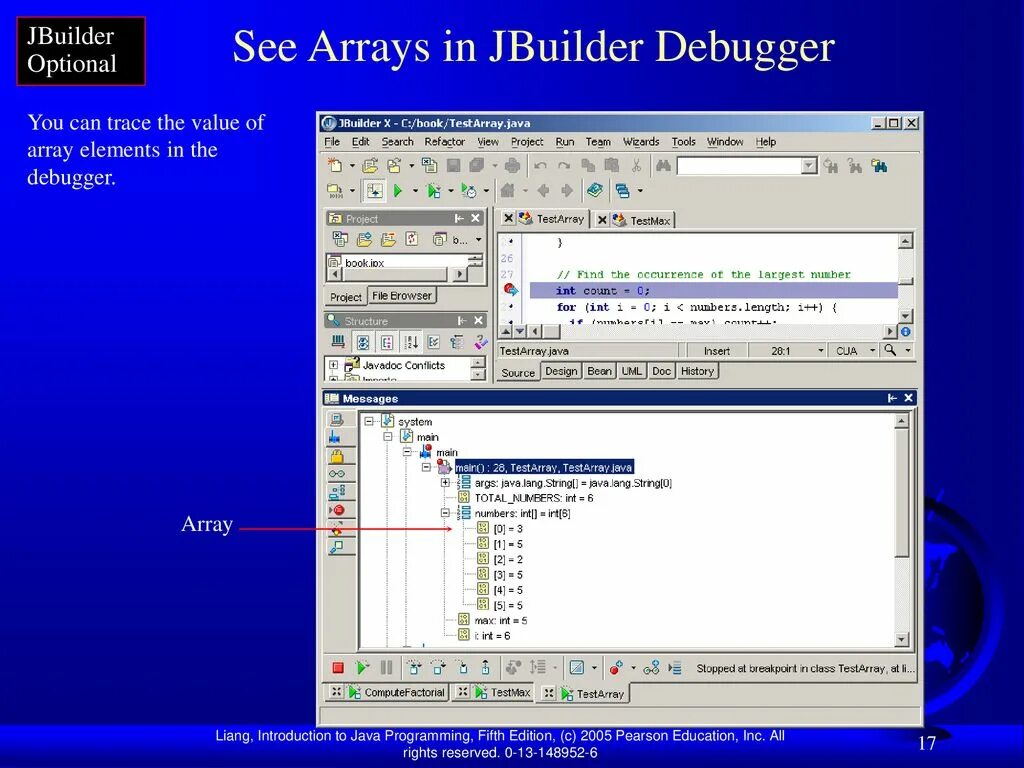Click into the search text input field
The height and width of the screenshot is (768, 1024).
[x=739, y=166]
